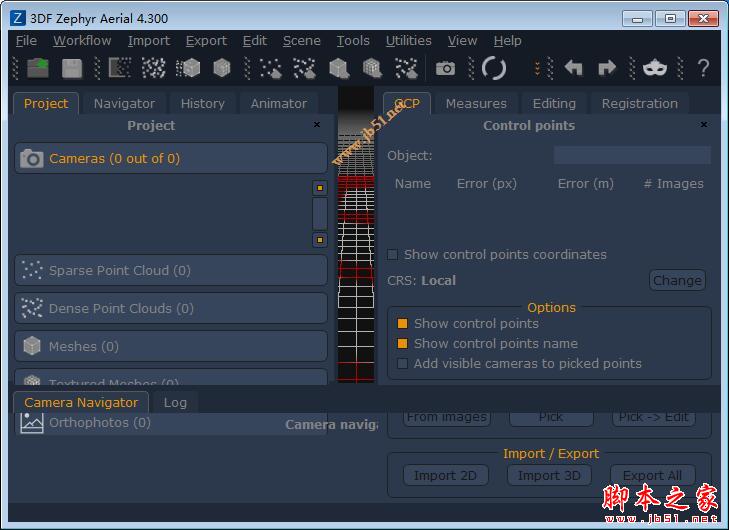Click the Object input field

click(632, 155)
